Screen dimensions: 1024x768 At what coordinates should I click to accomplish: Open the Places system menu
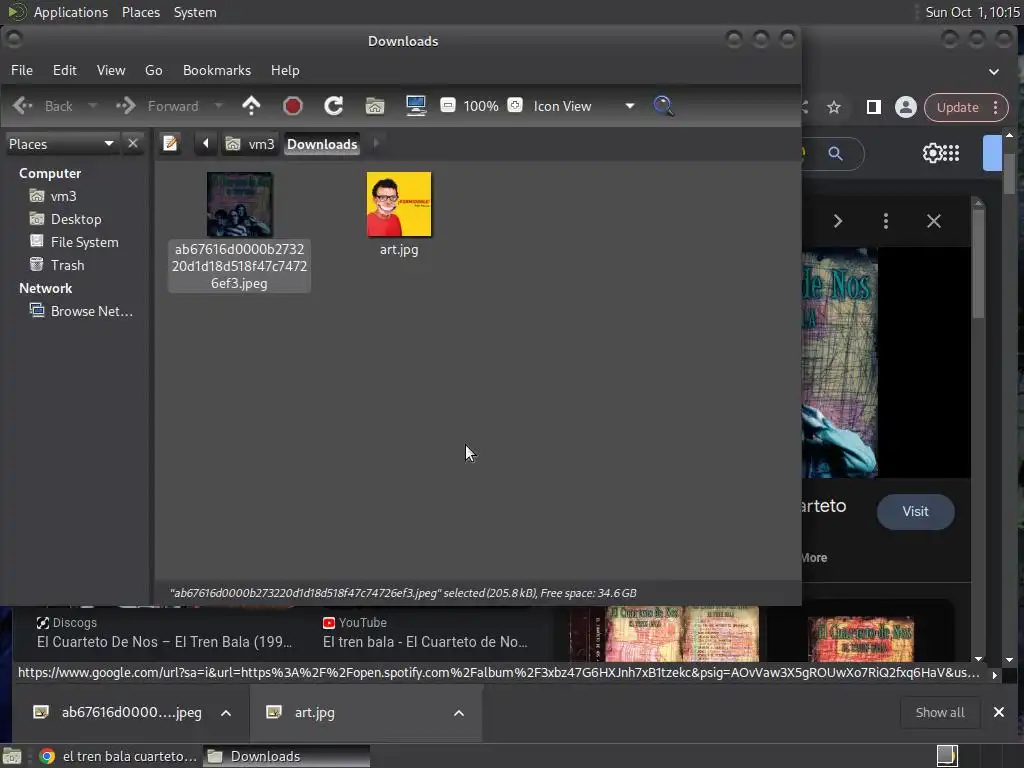pyautogui.click(x=141, y=12)
